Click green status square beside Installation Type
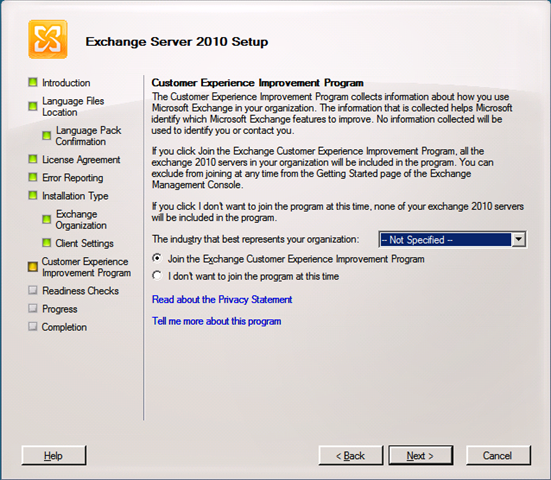The width and height of the screenshot is (551, 480). click(33, 195)
